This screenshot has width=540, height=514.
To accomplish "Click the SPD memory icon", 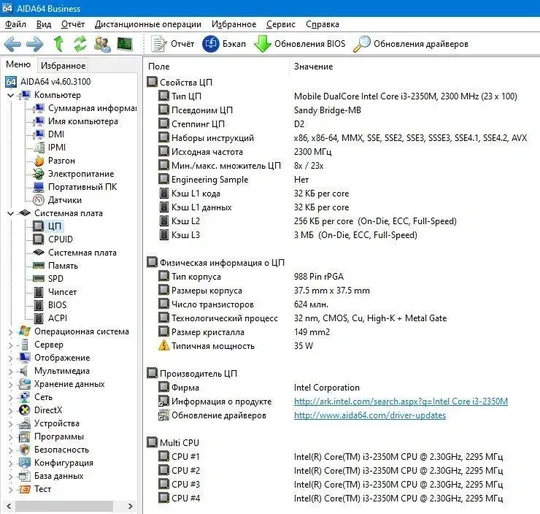I will (39, 279).
